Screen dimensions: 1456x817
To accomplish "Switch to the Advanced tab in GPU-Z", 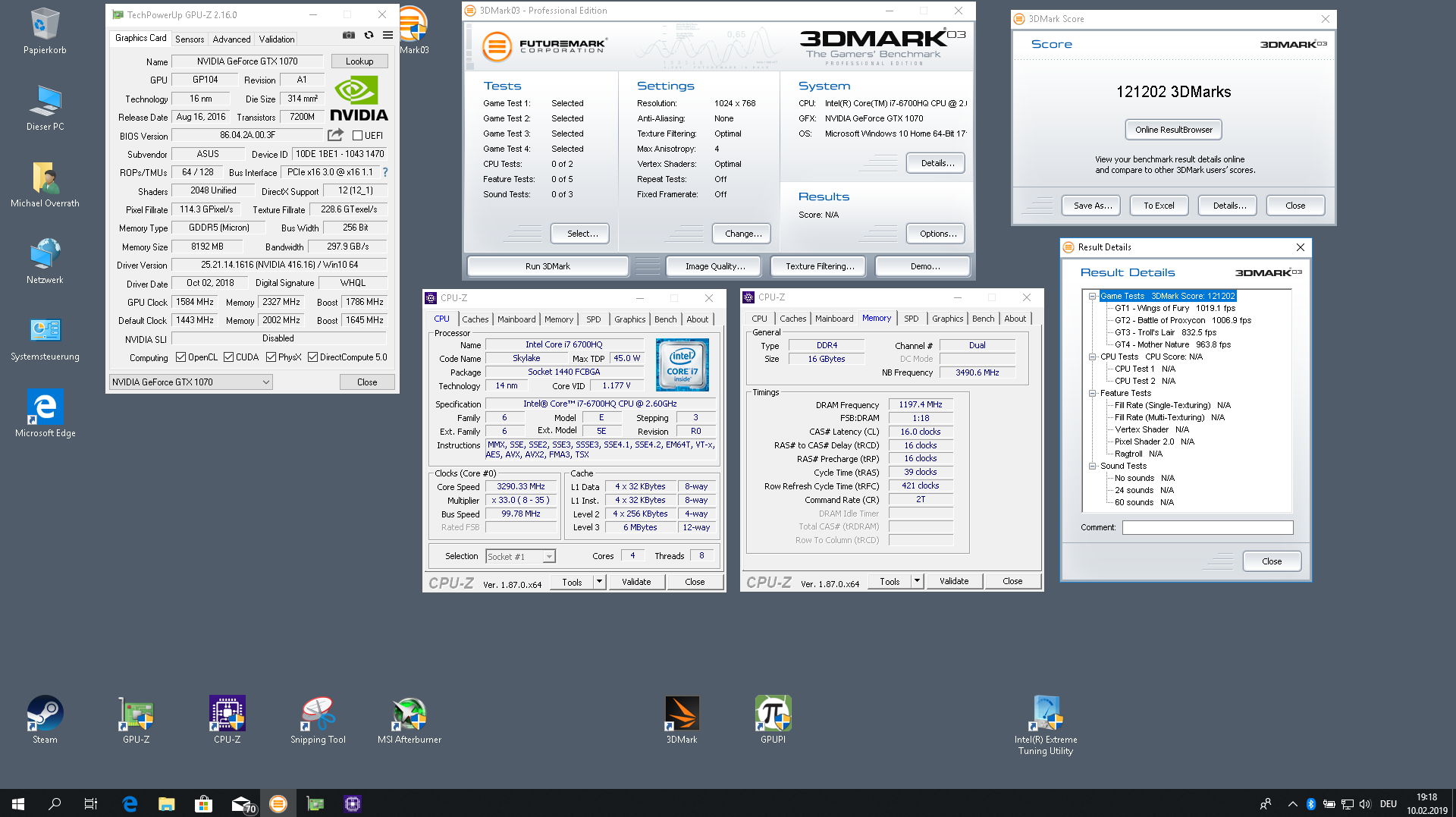I will coord(231,39).
